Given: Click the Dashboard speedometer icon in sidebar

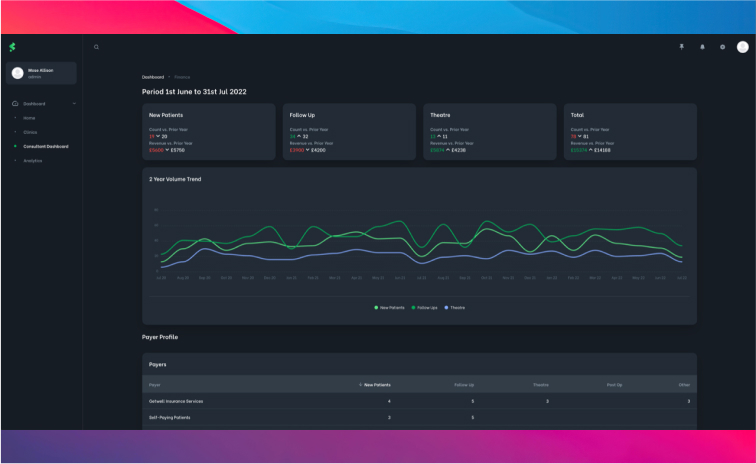Looking at the screenshot, I should point(15,103).
